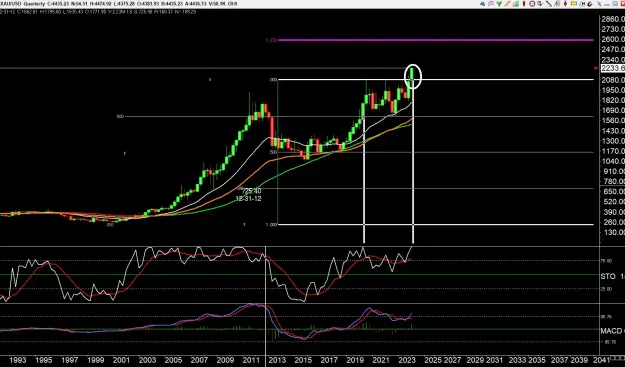Click the slash-H measure tool icon
The width and height of the screenshot is (625, 367).
582,4
